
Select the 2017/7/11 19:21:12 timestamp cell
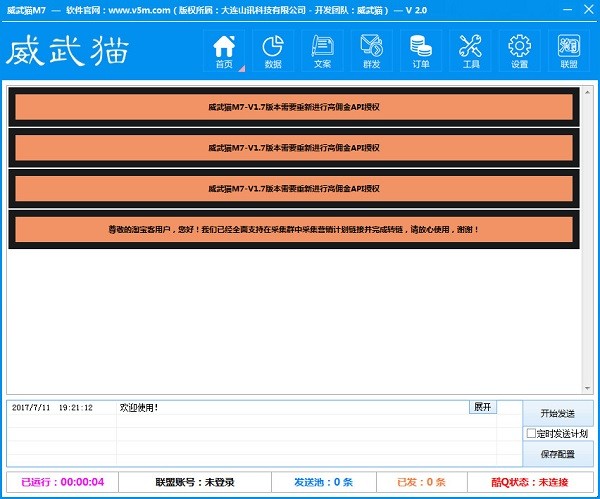[52, 408]
